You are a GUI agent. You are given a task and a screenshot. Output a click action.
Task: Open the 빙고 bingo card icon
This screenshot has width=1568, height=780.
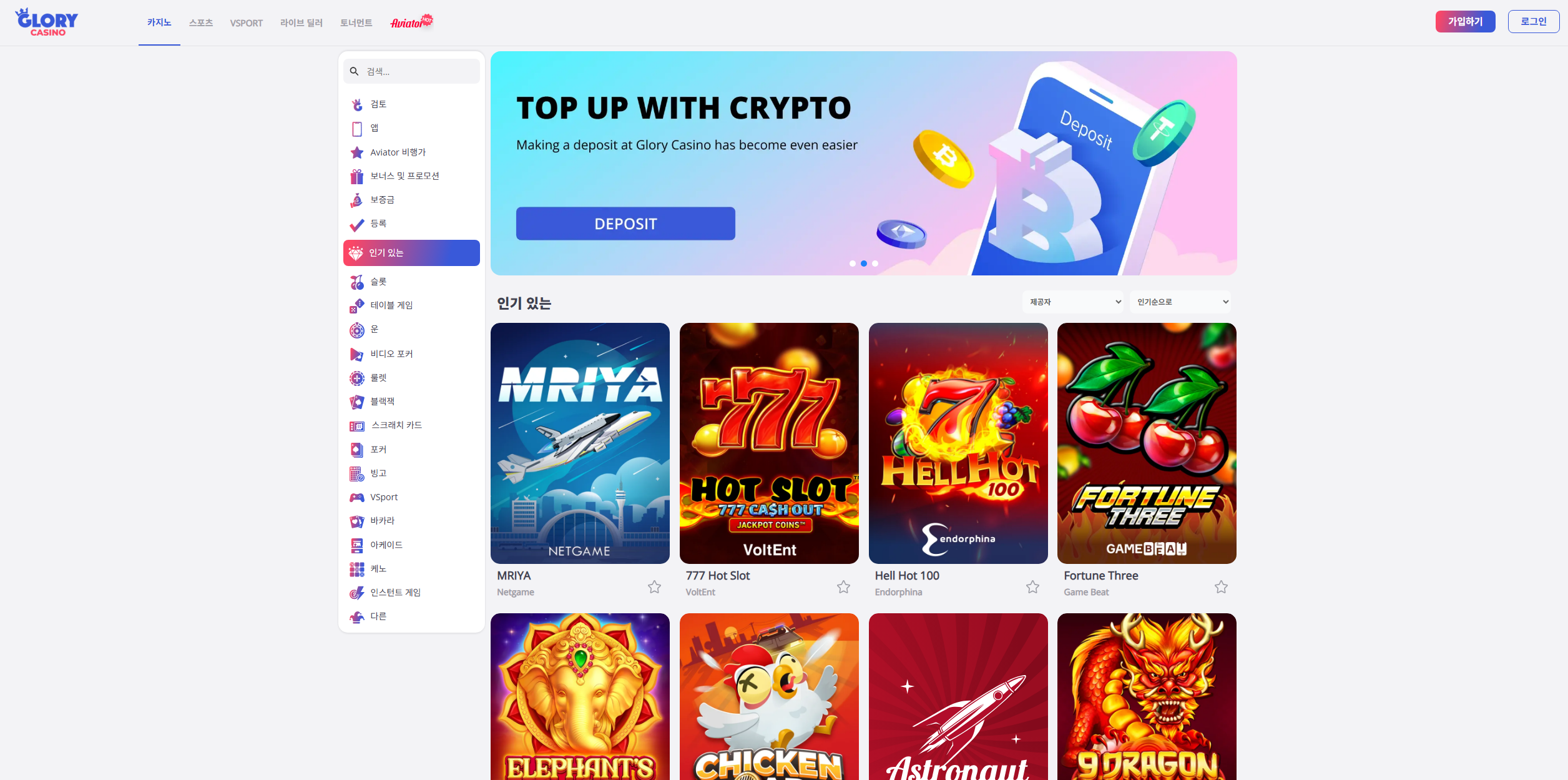356,473
